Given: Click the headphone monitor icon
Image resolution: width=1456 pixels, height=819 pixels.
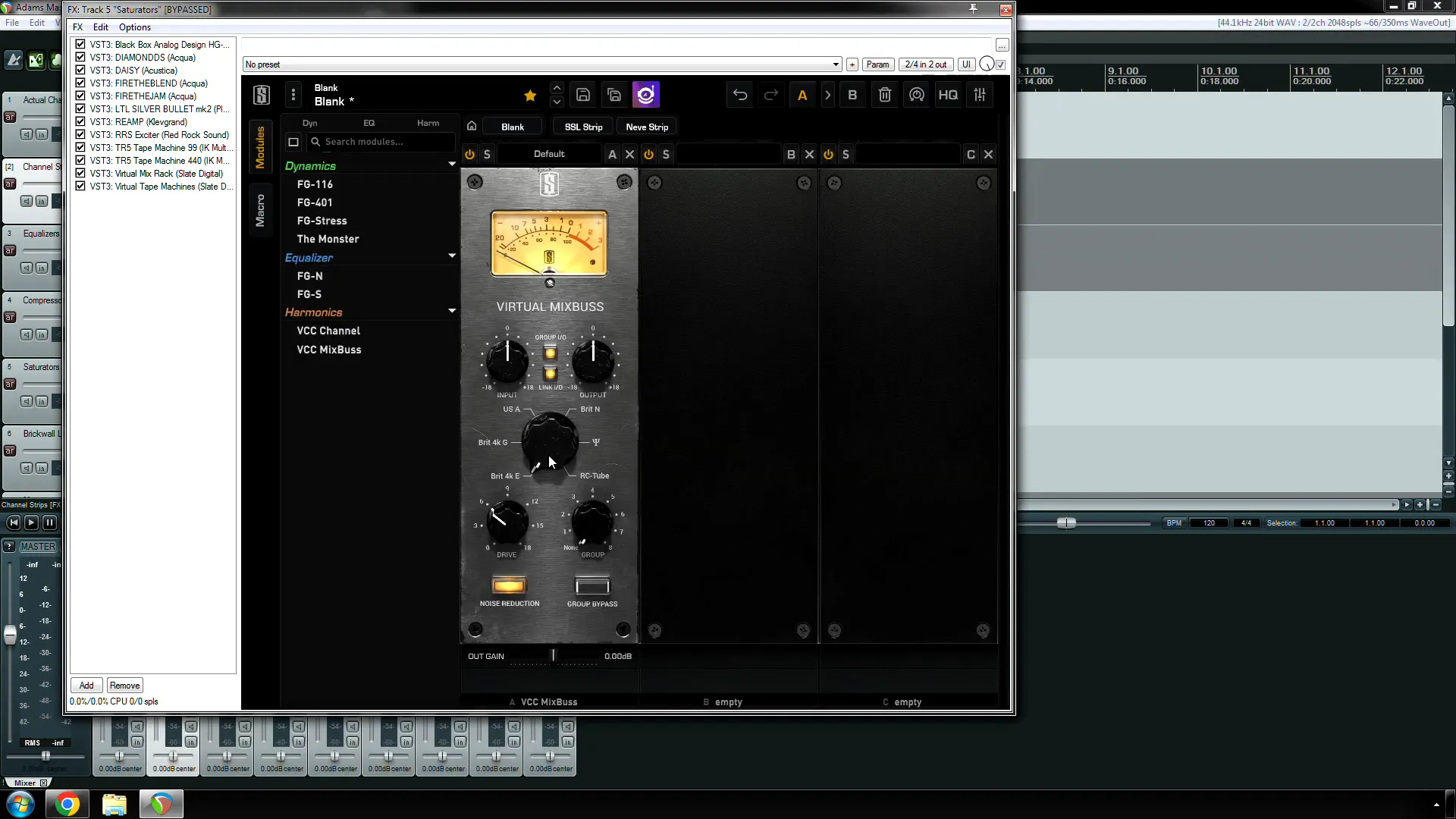Looking at the screenshot, I should pyautogui.click(x=916, y=95).
